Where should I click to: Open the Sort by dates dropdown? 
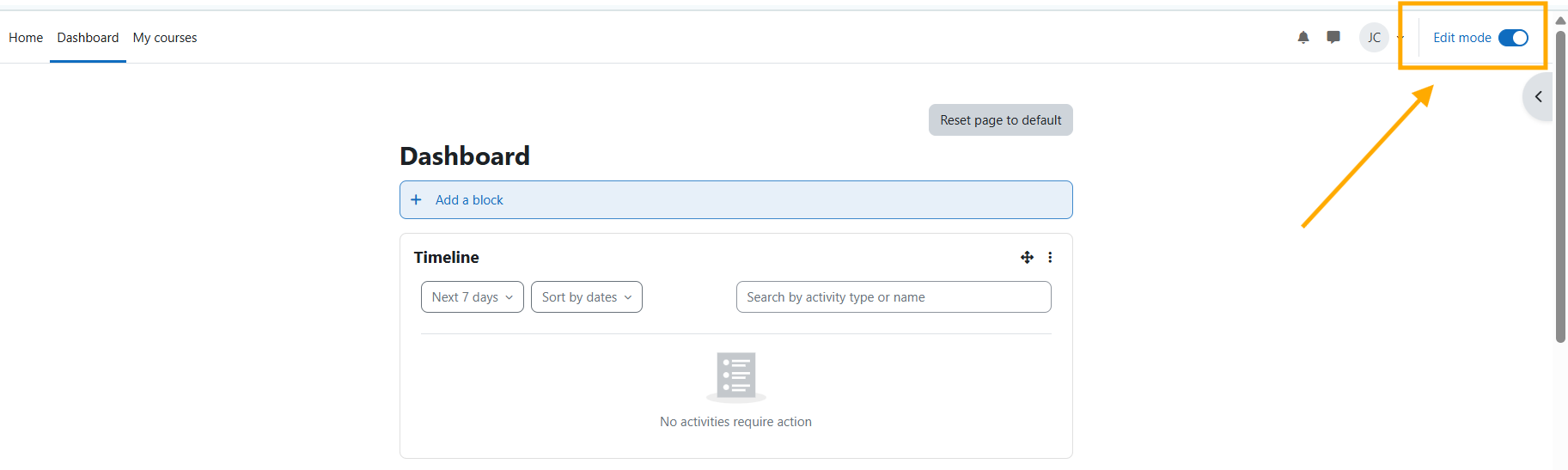586,297
